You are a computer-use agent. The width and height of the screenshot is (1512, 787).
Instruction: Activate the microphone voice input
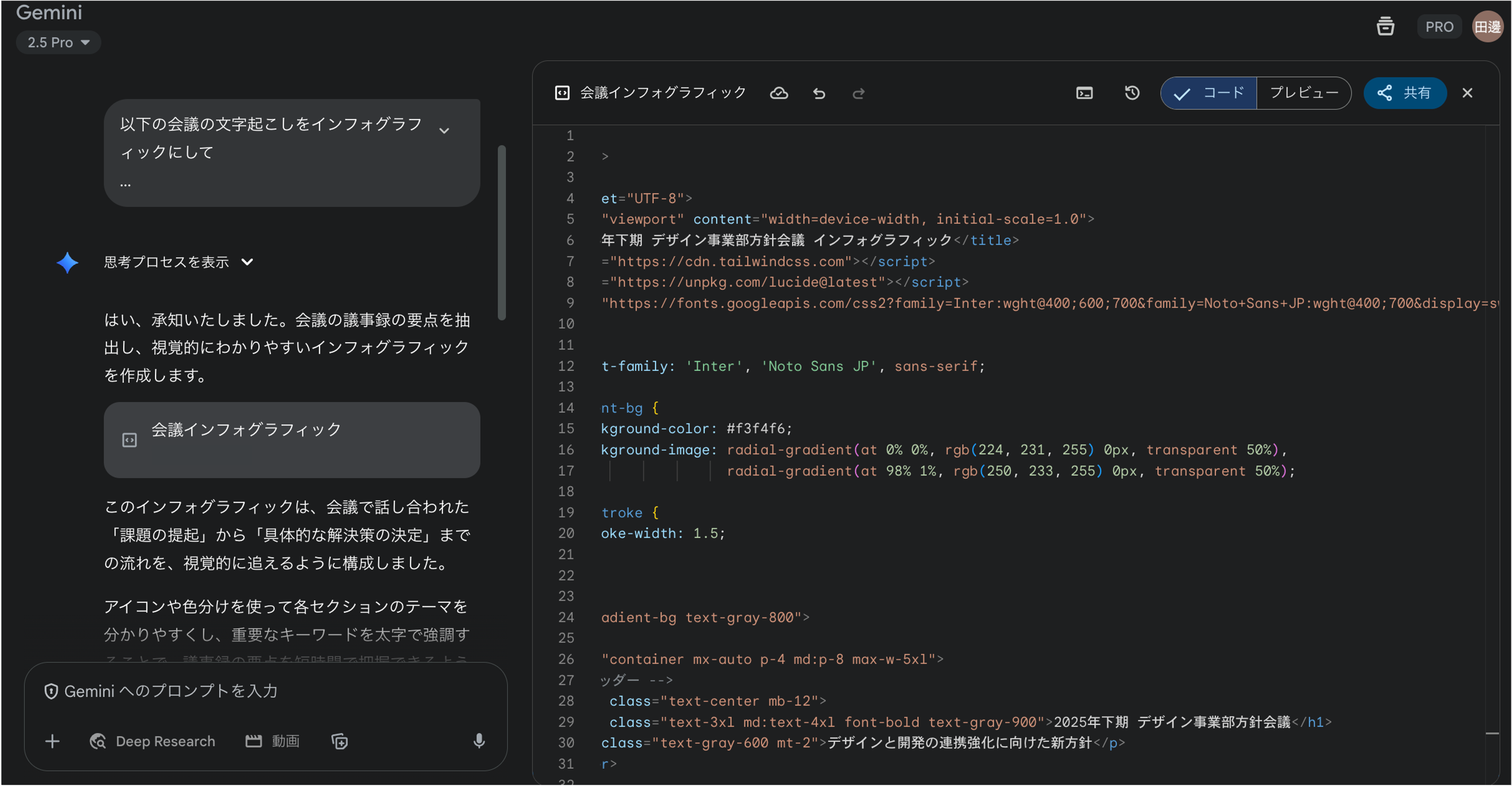point(479,742)
